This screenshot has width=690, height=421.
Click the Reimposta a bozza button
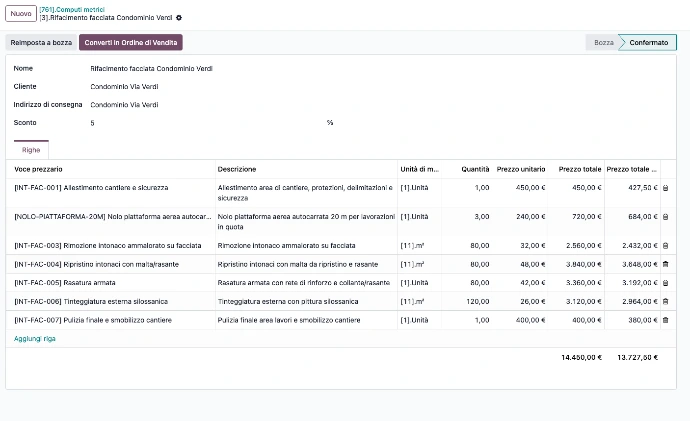[x=41, y=43]
